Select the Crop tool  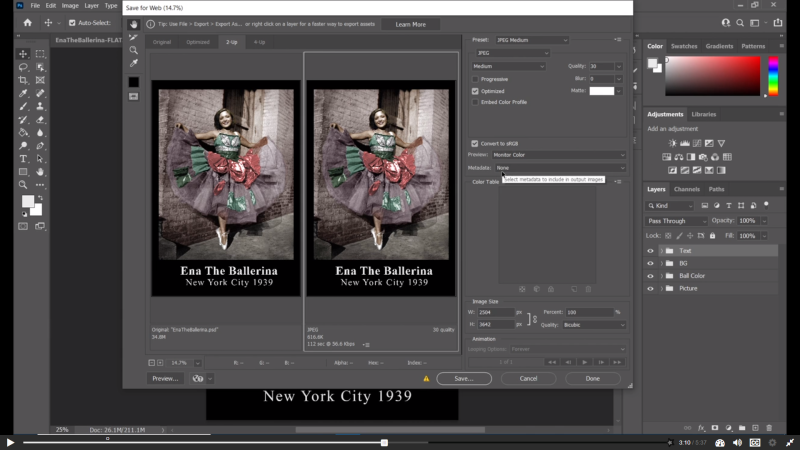pyautogui.click(x=23, y=80)
